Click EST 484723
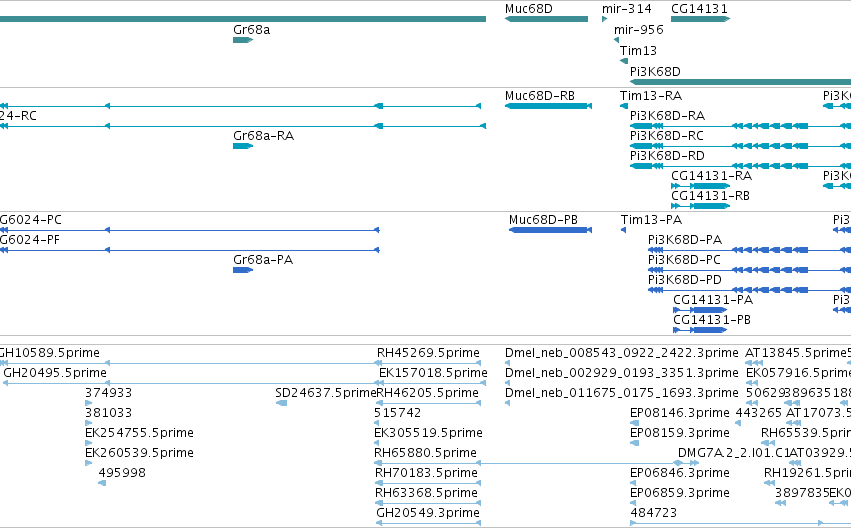851x528 pixels. click(653, 513)
